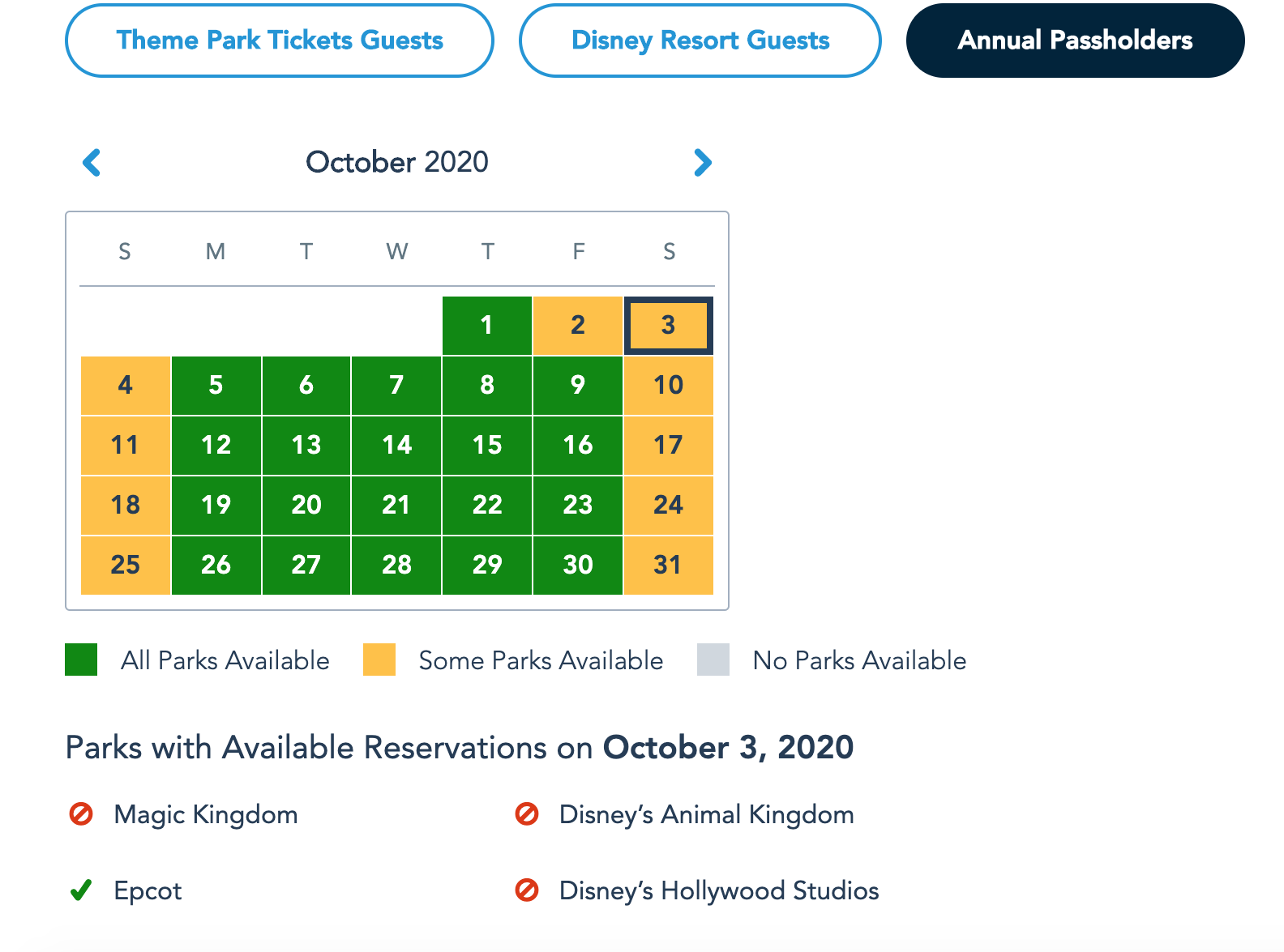Go to previous month arrow
The width and height of the screenshot is (1284, 952).
click(x=92, y=163)
